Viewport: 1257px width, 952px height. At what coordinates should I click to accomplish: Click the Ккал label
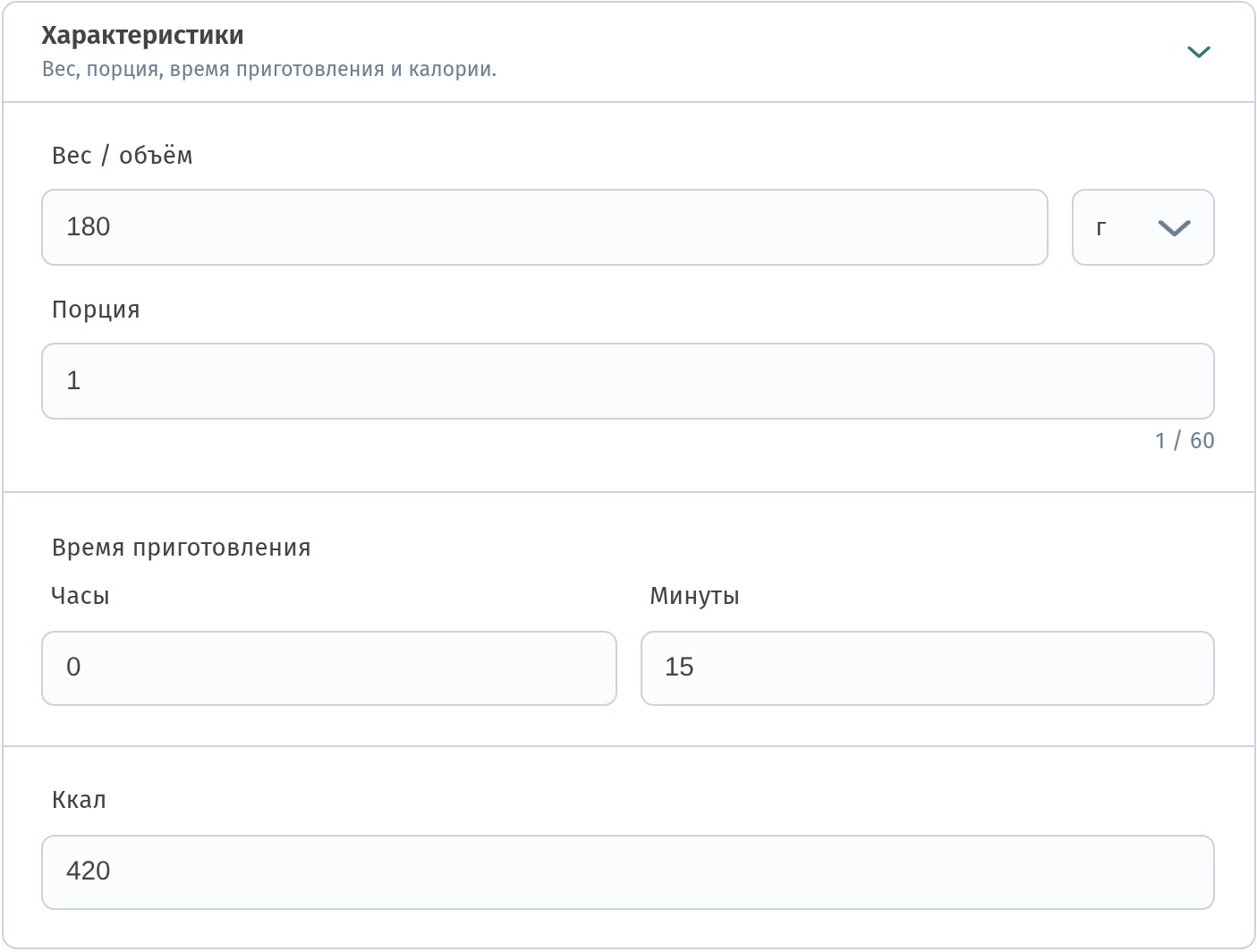pos(79,800)
